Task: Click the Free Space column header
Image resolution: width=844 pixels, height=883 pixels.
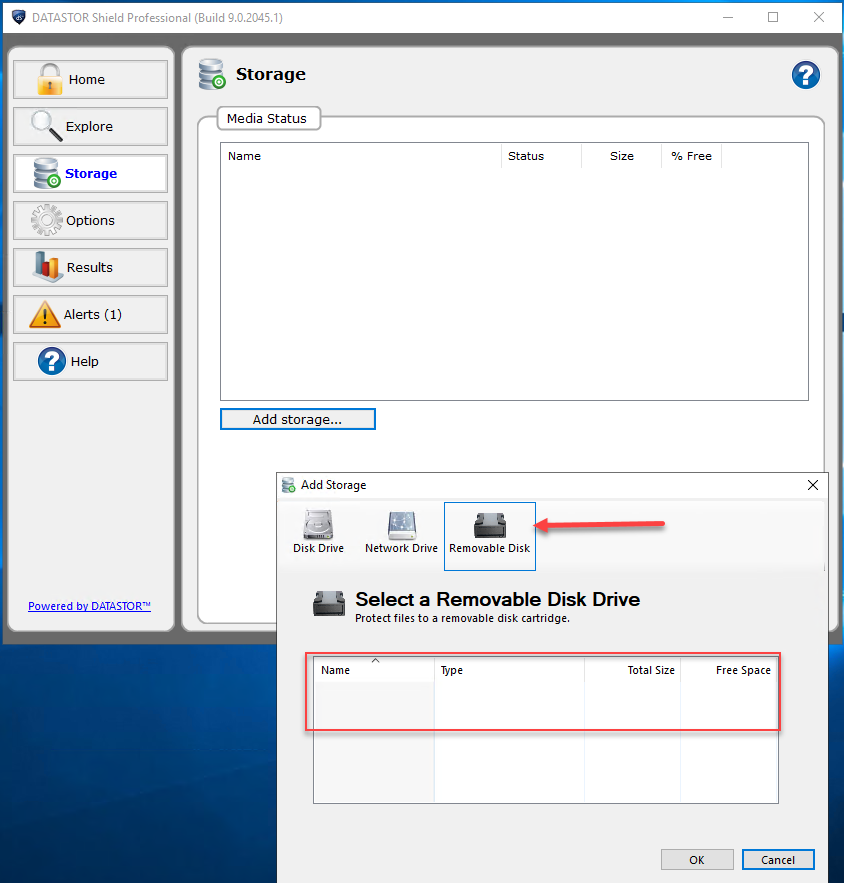Action: coord(729,670)
